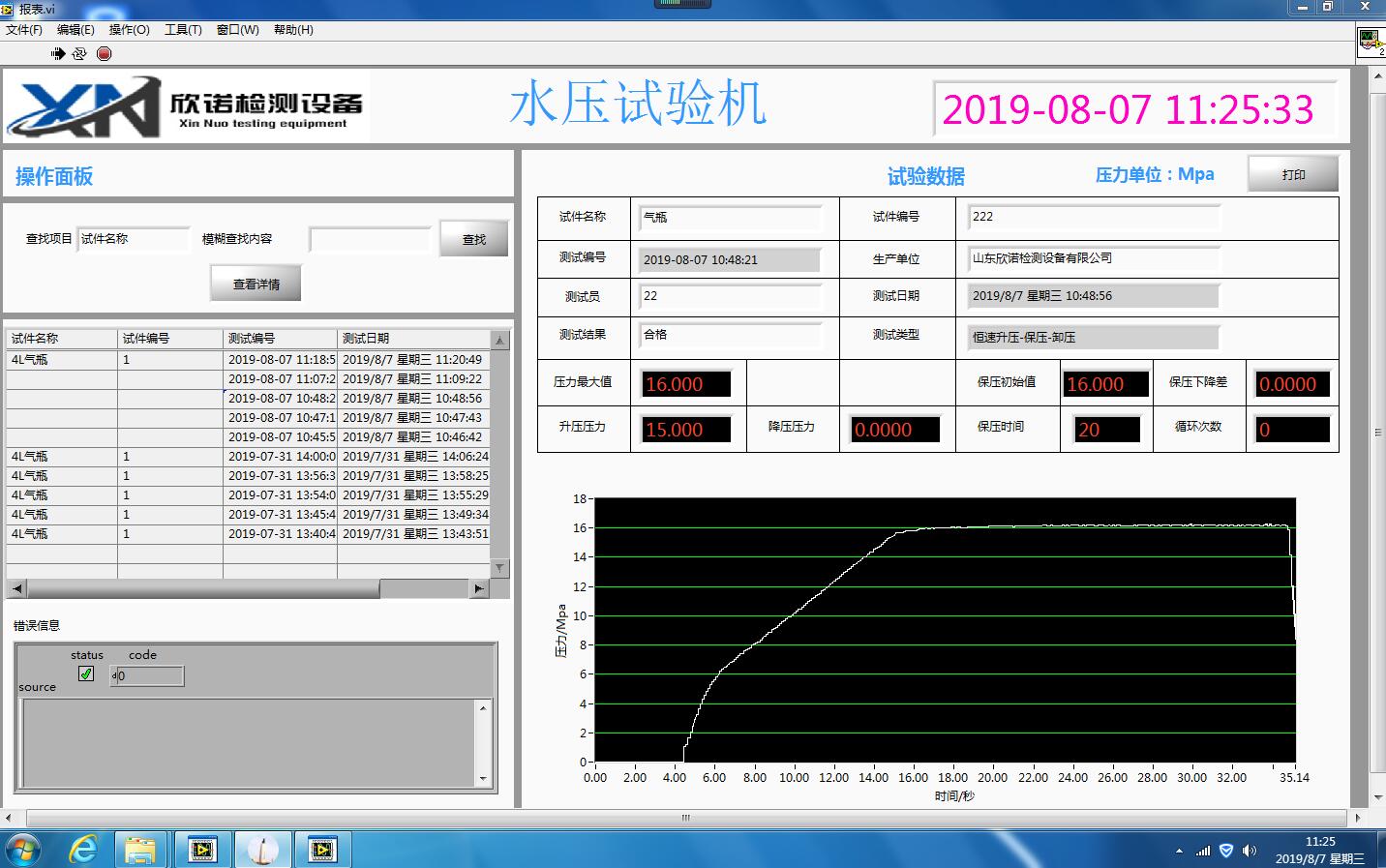Viewport: 1386px width, 868px height.
Task: Click the Run Continuously toolbar icon
Action: [x=79, y=54]
